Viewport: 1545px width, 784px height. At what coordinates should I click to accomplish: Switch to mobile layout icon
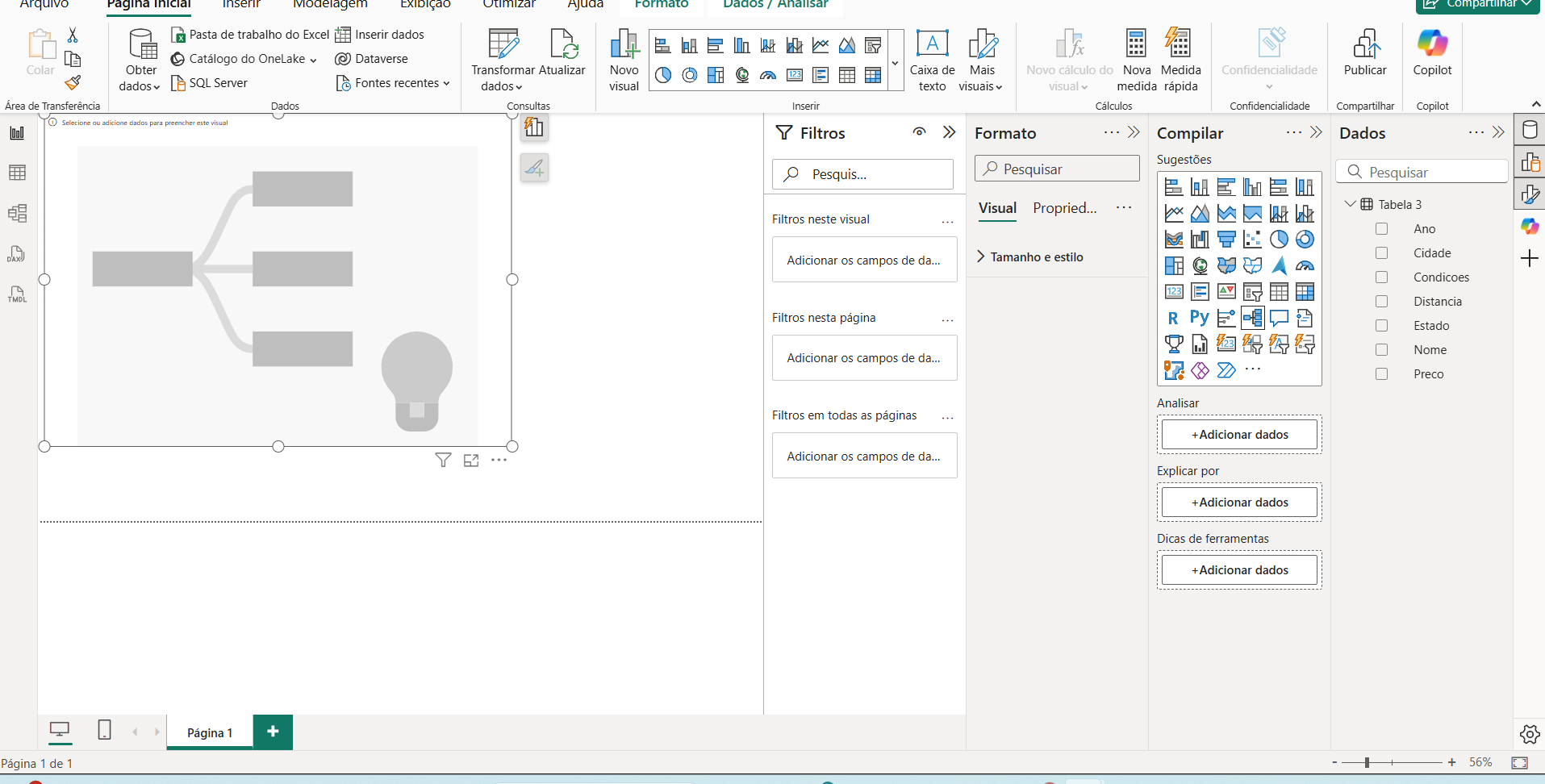click(104, 730)
